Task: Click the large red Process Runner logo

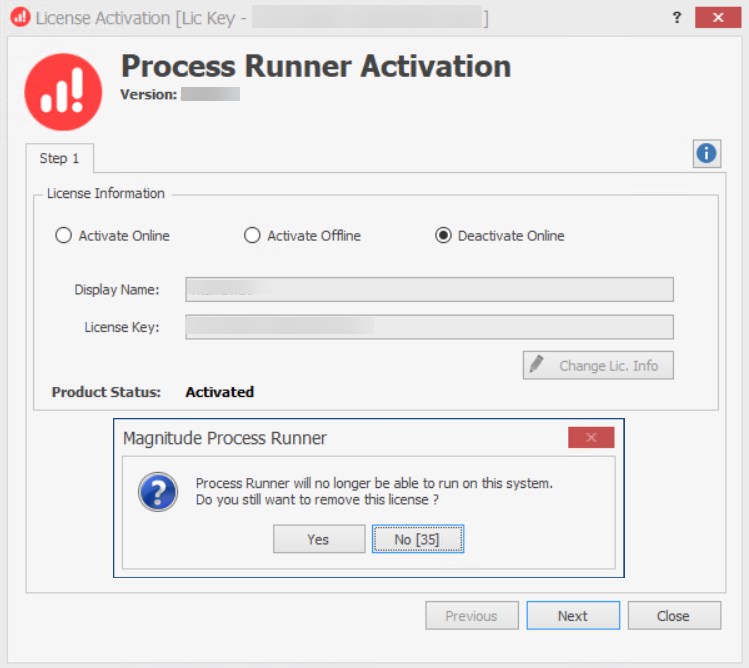Action: point(63,92)
